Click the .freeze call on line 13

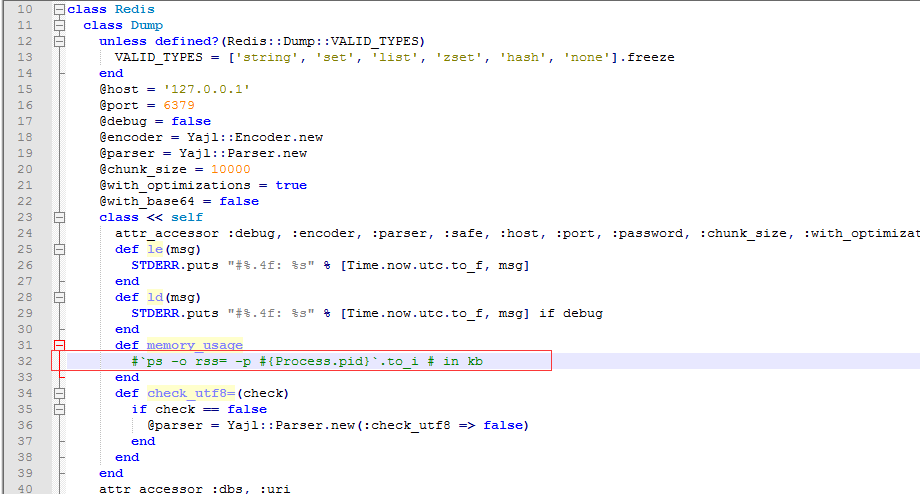pos(647,57)
